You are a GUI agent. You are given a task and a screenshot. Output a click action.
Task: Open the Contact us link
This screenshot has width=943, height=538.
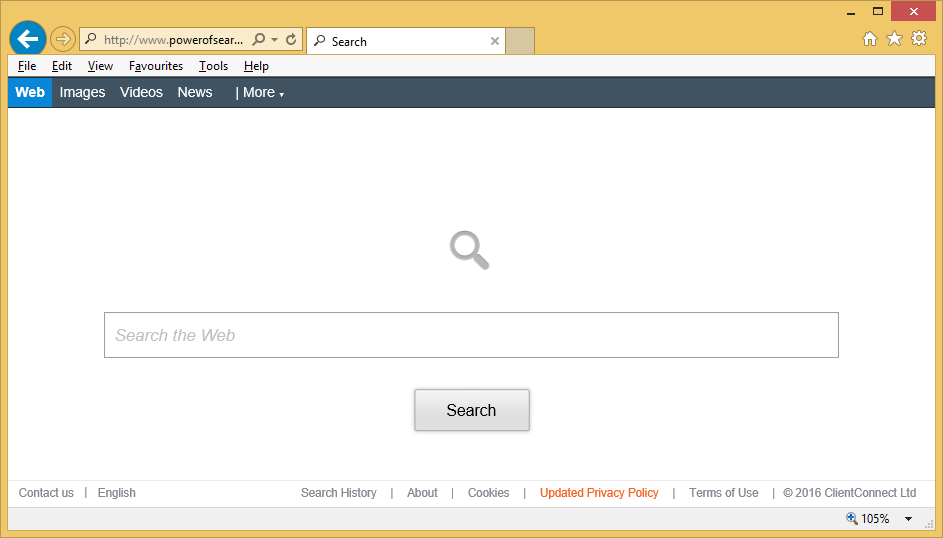tap(46, 493)
